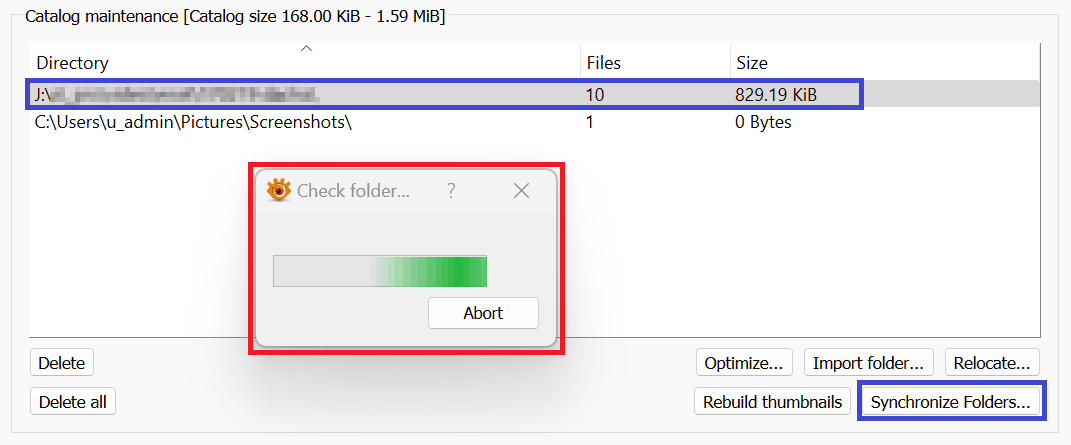
Task: Rebuild thumbnails for the catalog
Action: click(x=772, y=402)
